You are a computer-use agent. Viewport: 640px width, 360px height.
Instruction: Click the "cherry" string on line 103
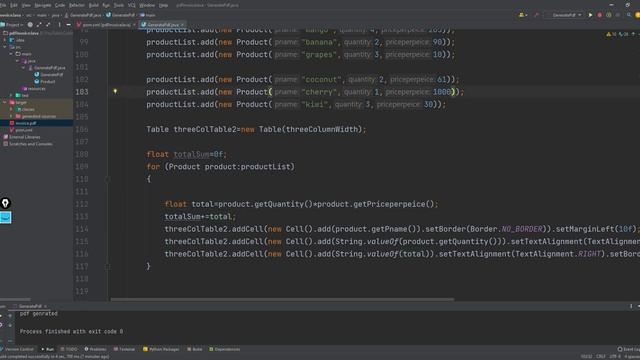click(x=319, y=92)
